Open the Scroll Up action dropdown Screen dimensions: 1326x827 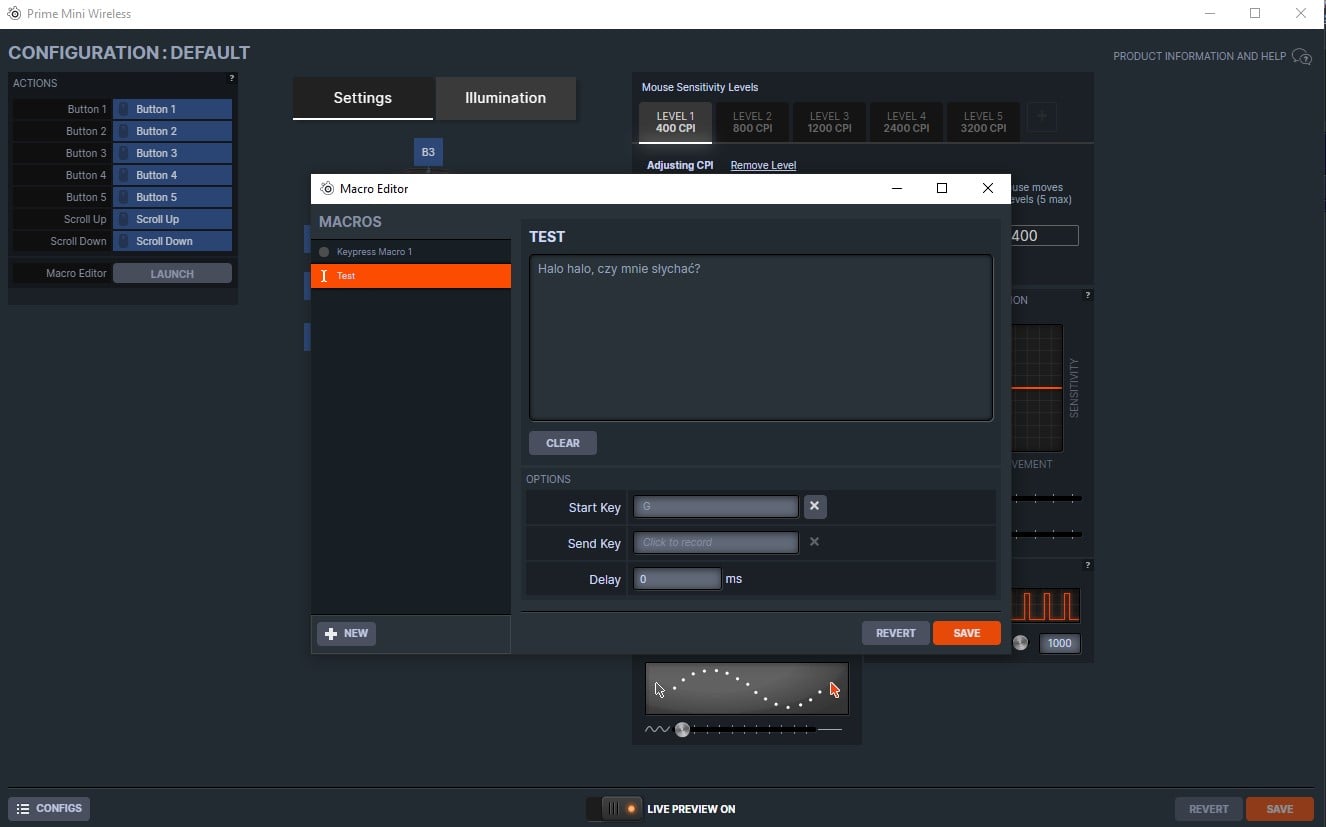pyautogui.click(x=172, y=219)
